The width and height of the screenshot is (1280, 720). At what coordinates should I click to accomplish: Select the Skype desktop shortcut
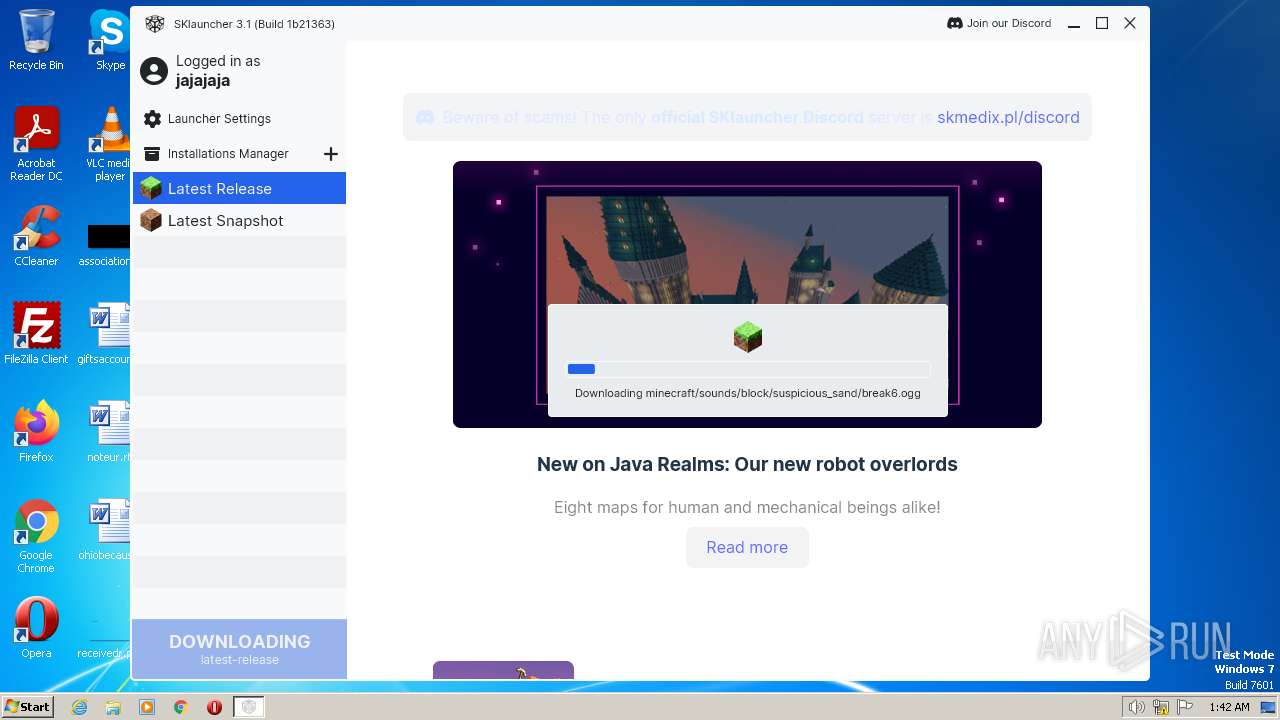pyautogui.click(x=110, y=40)
